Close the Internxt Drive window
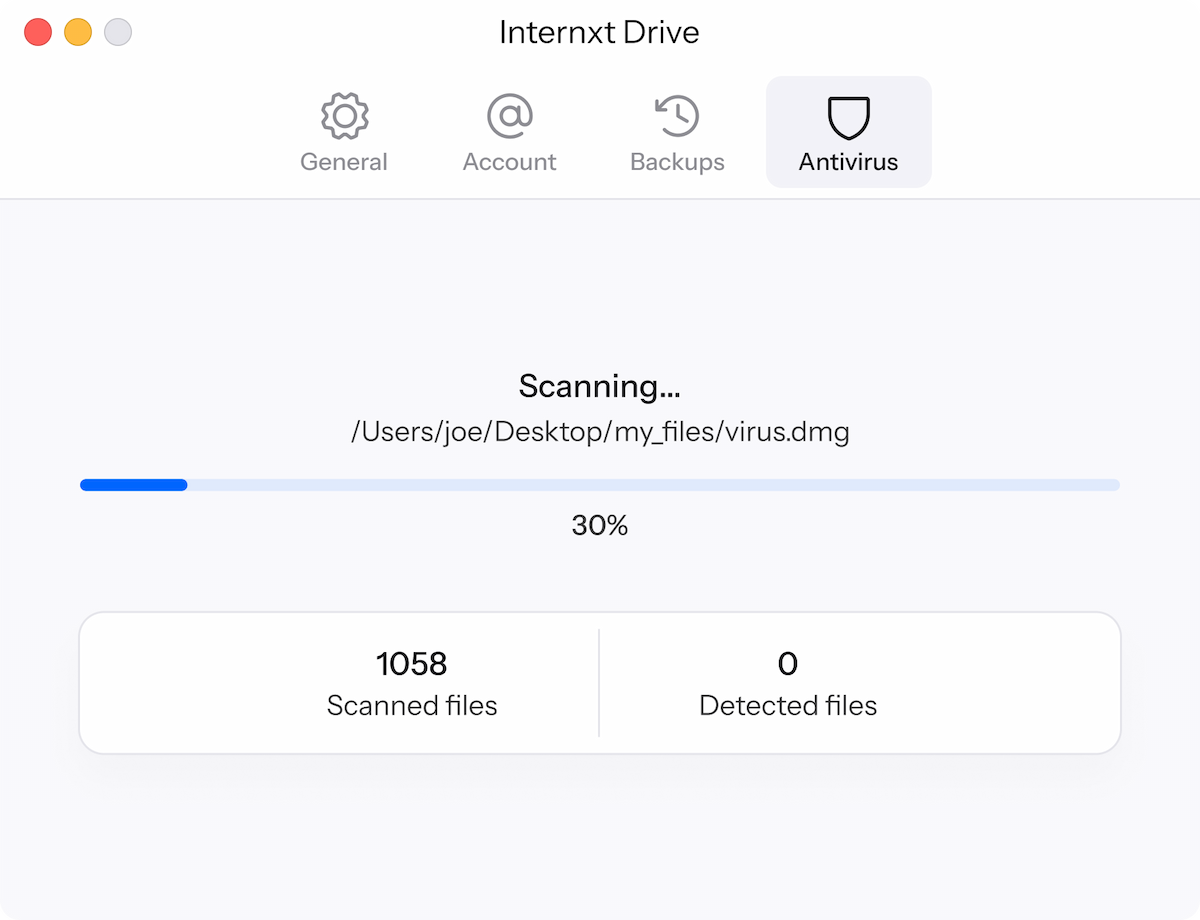Viewport: 1200px width, 920px height. coord(38,32)
